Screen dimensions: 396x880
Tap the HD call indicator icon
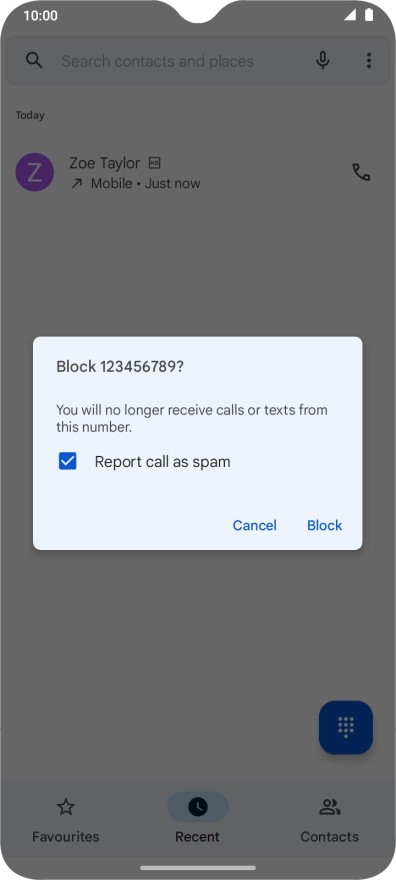pos(154,163)
